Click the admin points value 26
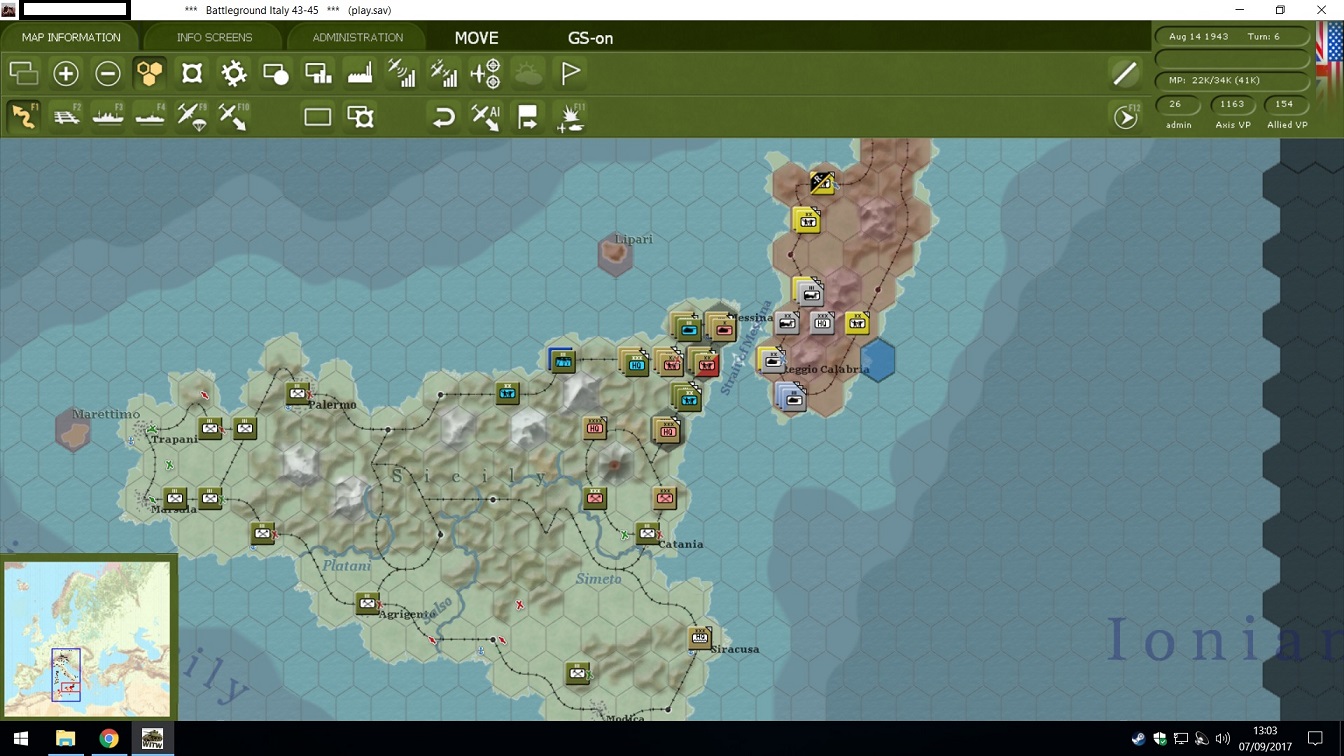 1176,104
